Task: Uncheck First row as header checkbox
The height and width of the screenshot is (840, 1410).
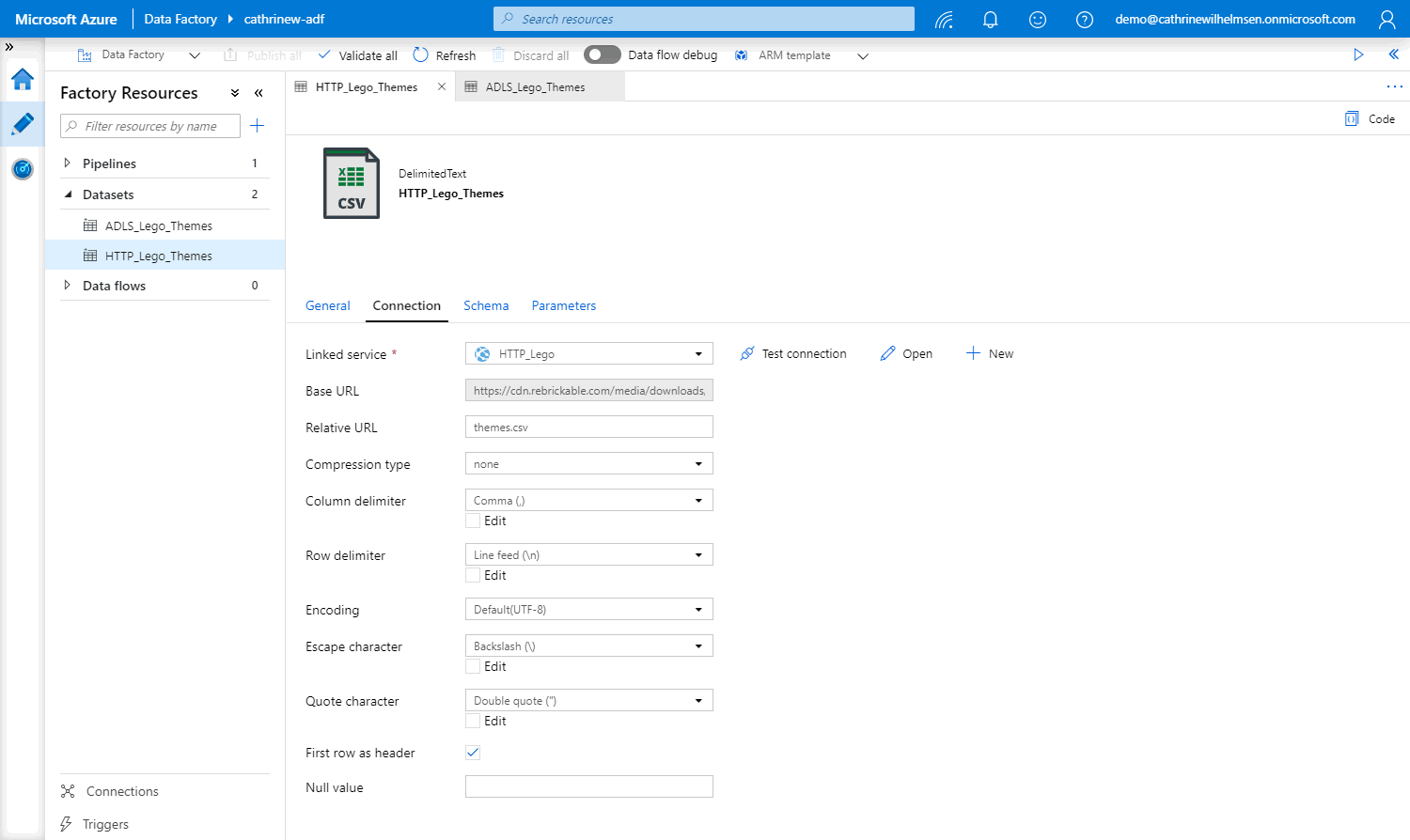Action: tap(473, 753)
